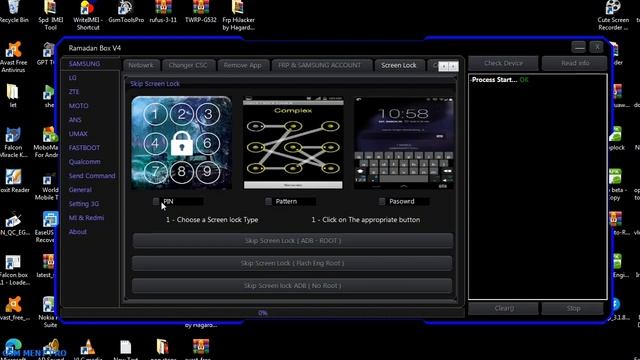Screen dimensions: 640x360
Task: Open the FRP & SAMSUNG ACCOUNT tab
Action: tap(320, 65)
